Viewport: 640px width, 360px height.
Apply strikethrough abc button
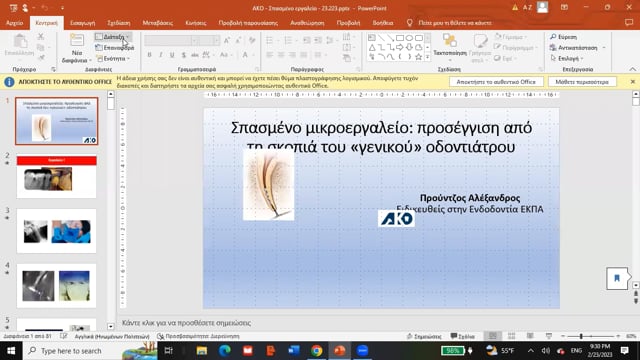(195, 55)
